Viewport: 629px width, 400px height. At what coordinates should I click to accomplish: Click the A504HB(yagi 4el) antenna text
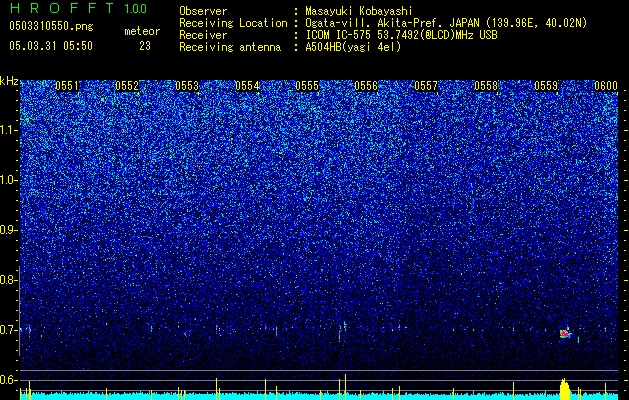353,47
